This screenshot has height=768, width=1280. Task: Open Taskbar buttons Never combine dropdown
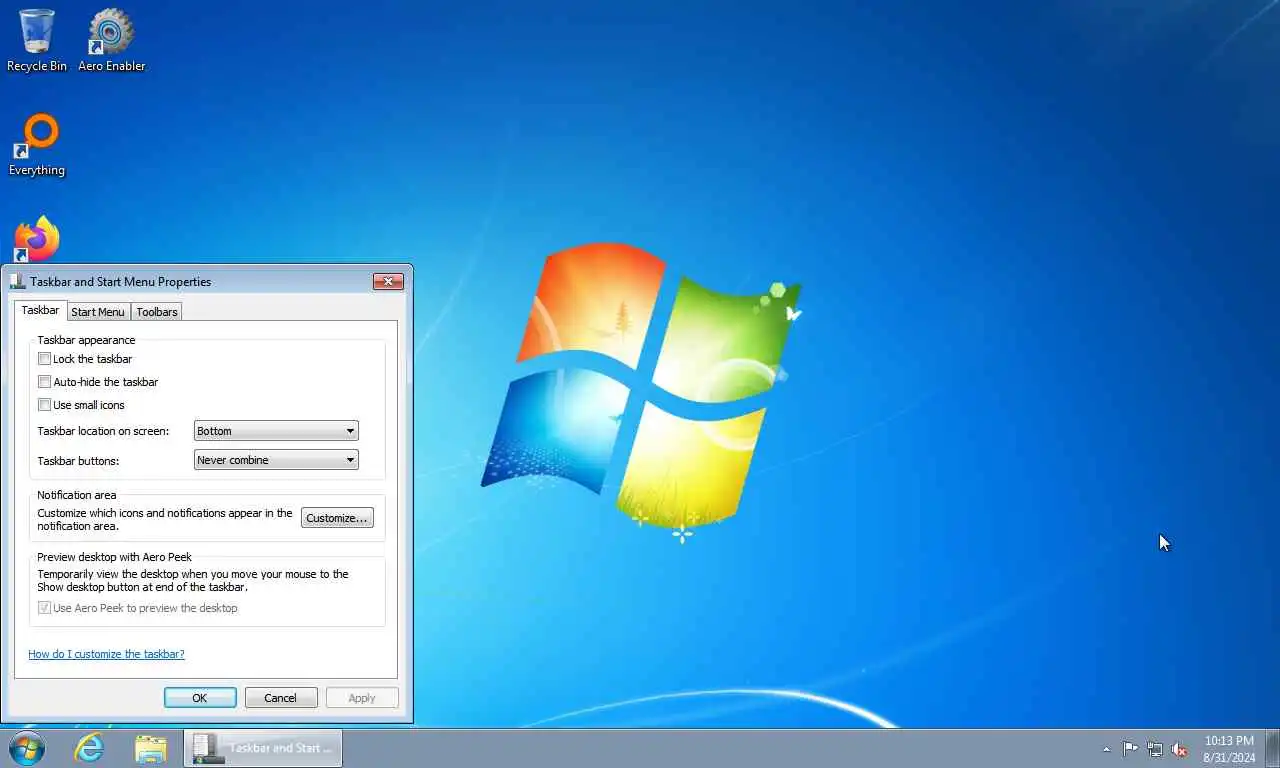[276, 460]
